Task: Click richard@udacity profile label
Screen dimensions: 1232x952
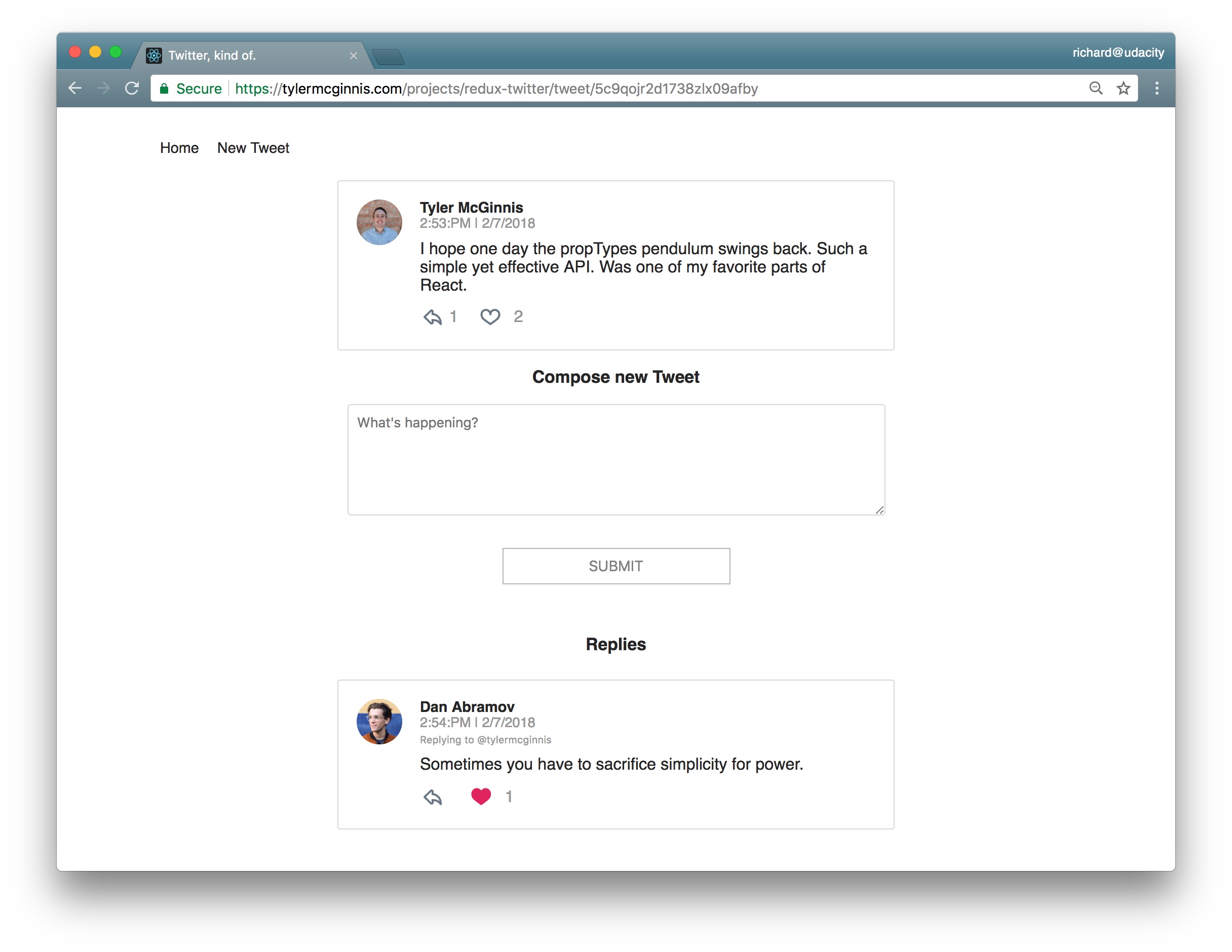Action: click(x=1118, y=53)
